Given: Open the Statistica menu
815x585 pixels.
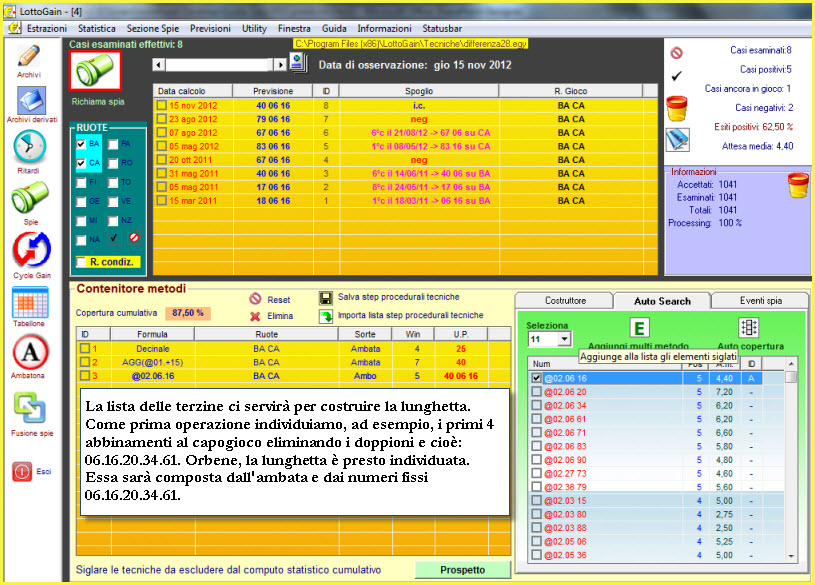Looking at the screenshot, I should (x=97, y=28).
